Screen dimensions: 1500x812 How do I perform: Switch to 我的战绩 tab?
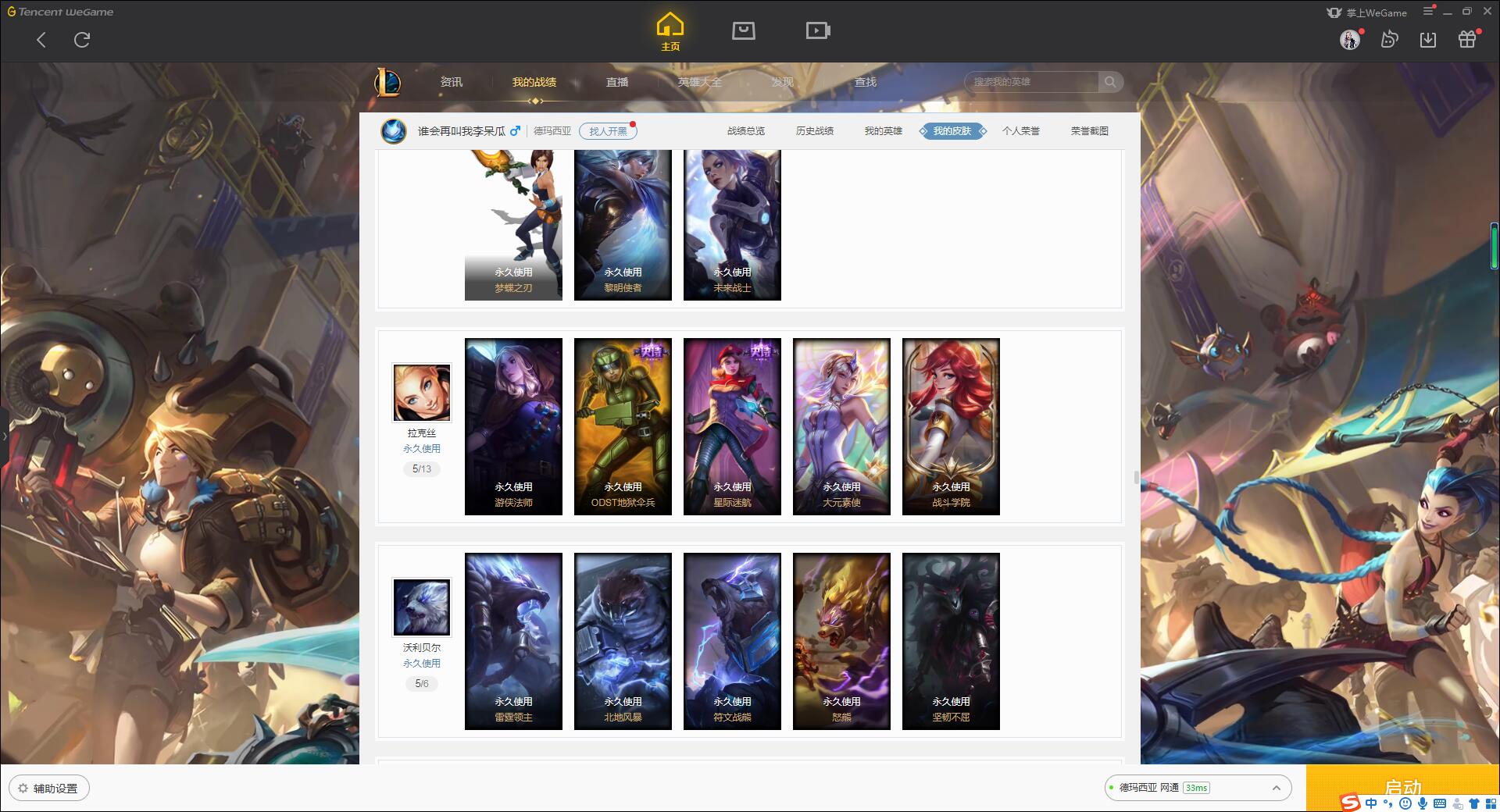(x=534, y=82)
